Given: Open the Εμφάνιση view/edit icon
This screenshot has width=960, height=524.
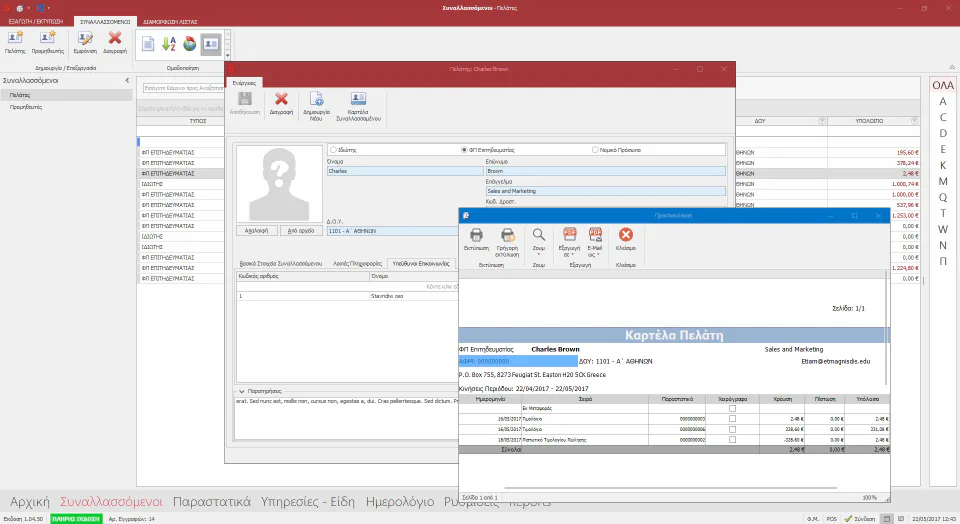Looking at the screenshot, I should click(x=85, y=38).
